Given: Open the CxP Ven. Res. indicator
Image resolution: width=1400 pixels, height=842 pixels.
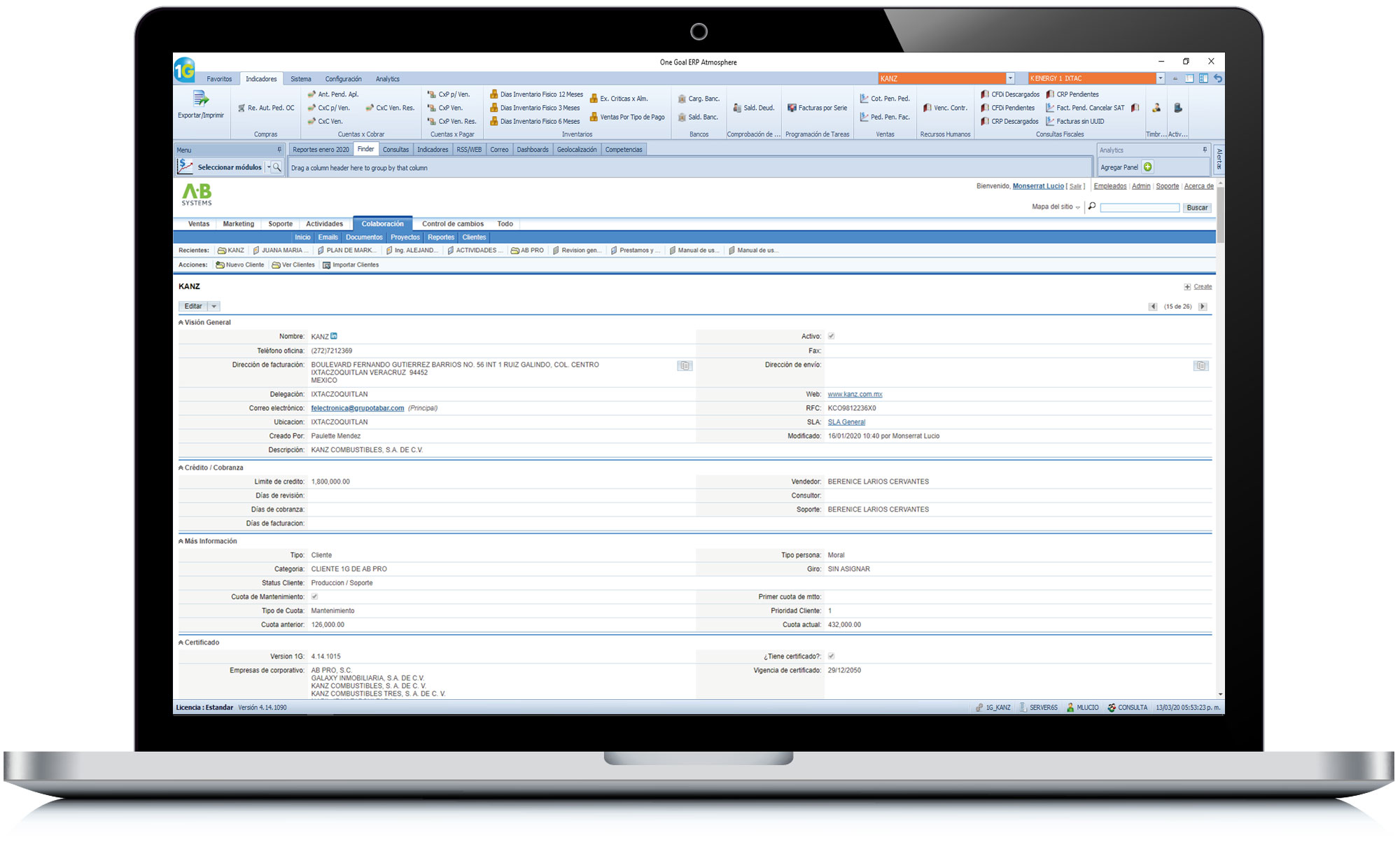Looking at the screenshot, I should [x=451, y=121].
